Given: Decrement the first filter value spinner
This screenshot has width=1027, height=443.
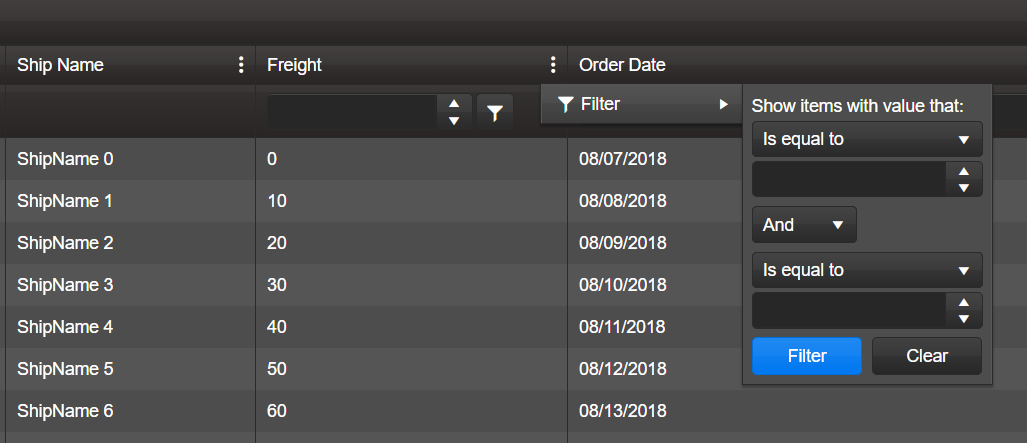Looking at the screenshot, I should [964, 187].
